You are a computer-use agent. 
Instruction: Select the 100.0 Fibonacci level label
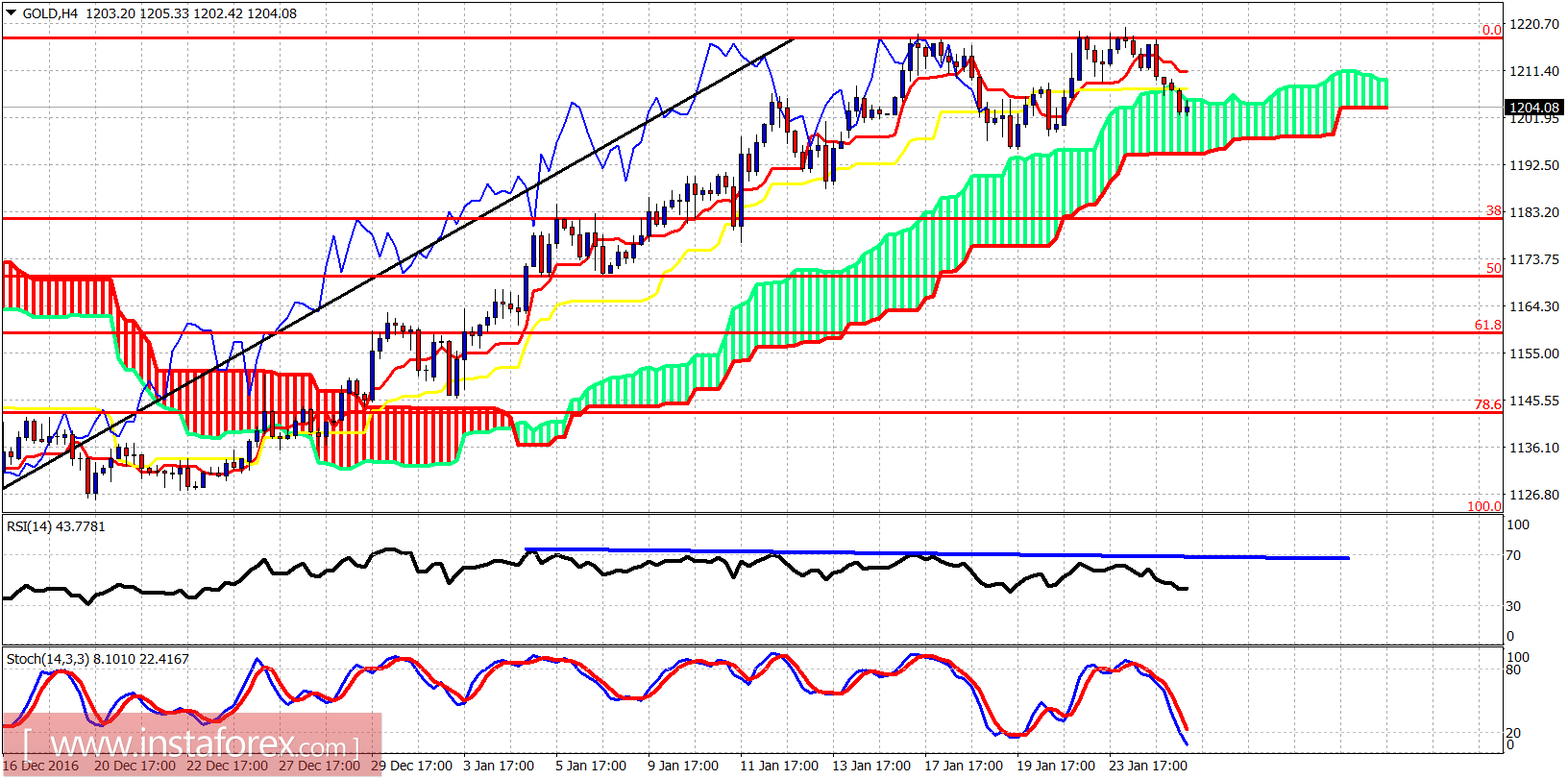[1484, 505]
